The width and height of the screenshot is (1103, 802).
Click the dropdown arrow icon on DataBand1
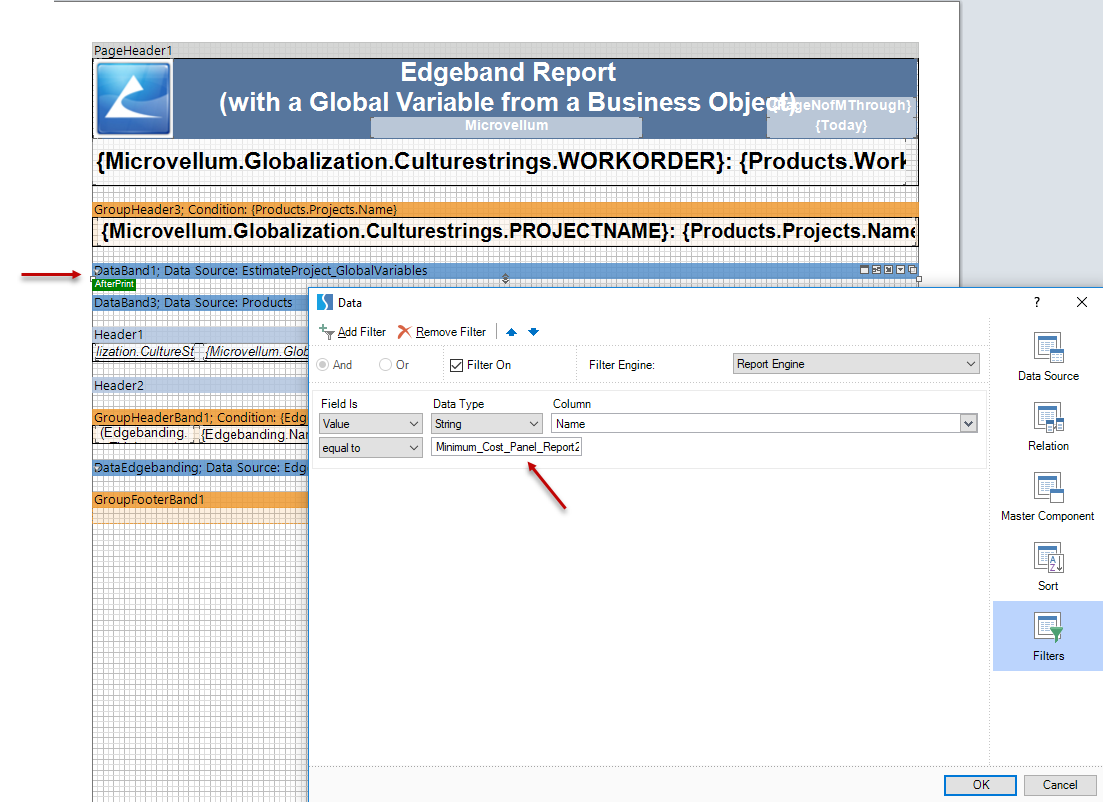click(x=900, y=269)
